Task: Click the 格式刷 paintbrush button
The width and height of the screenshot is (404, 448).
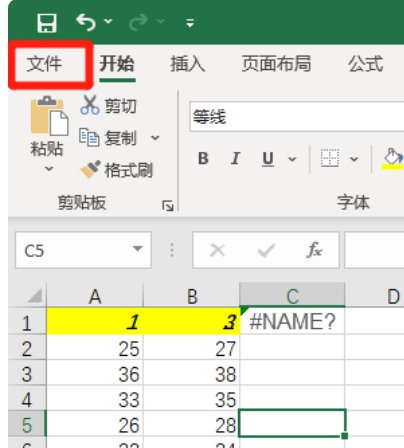Action: pos(116,170)
